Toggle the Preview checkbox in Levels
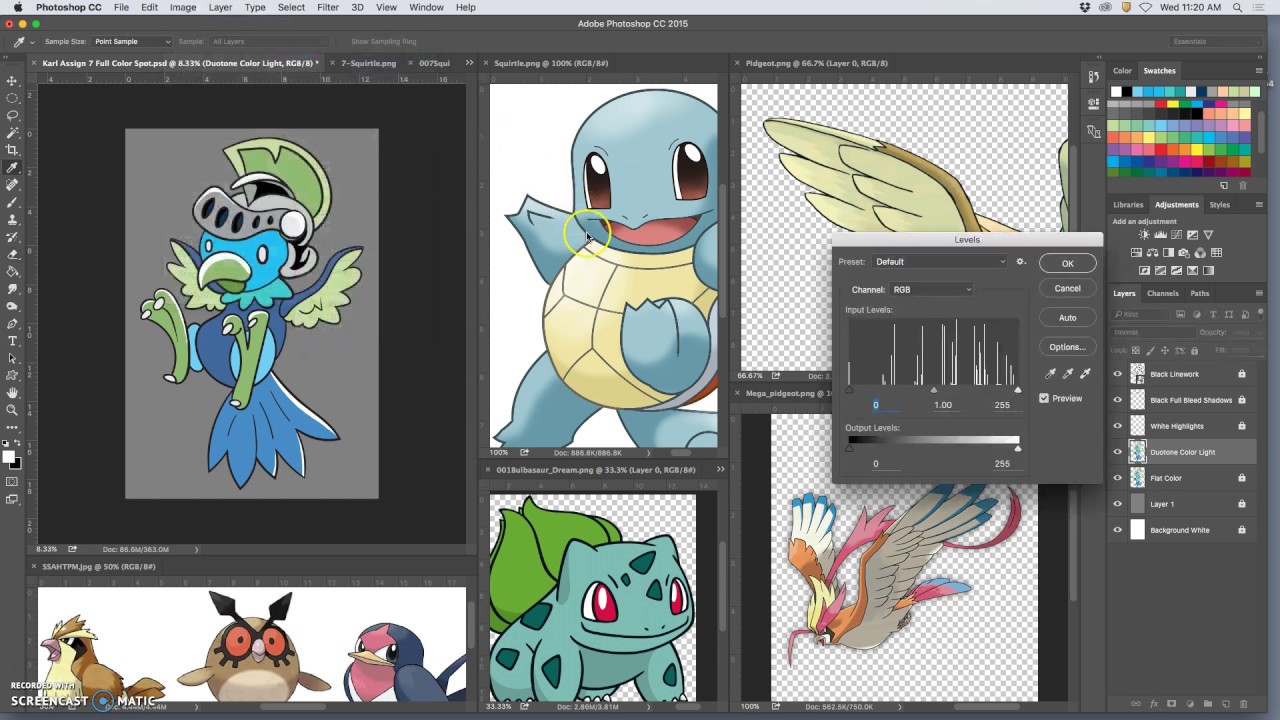The height and width of the screenshot is (720, 1280). coord(1044,398)
